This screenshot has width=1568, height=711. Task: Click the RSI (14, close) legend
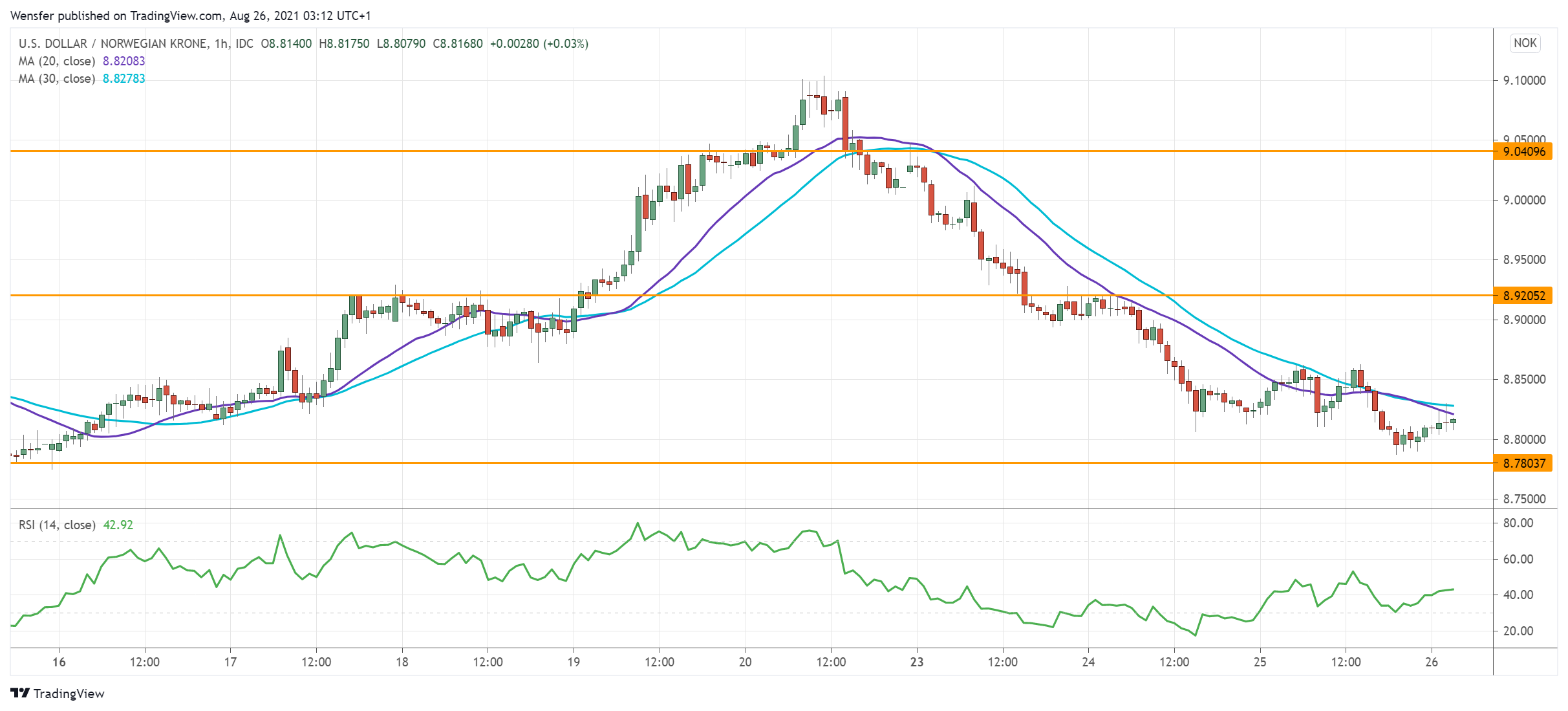(x=57, y=525)
